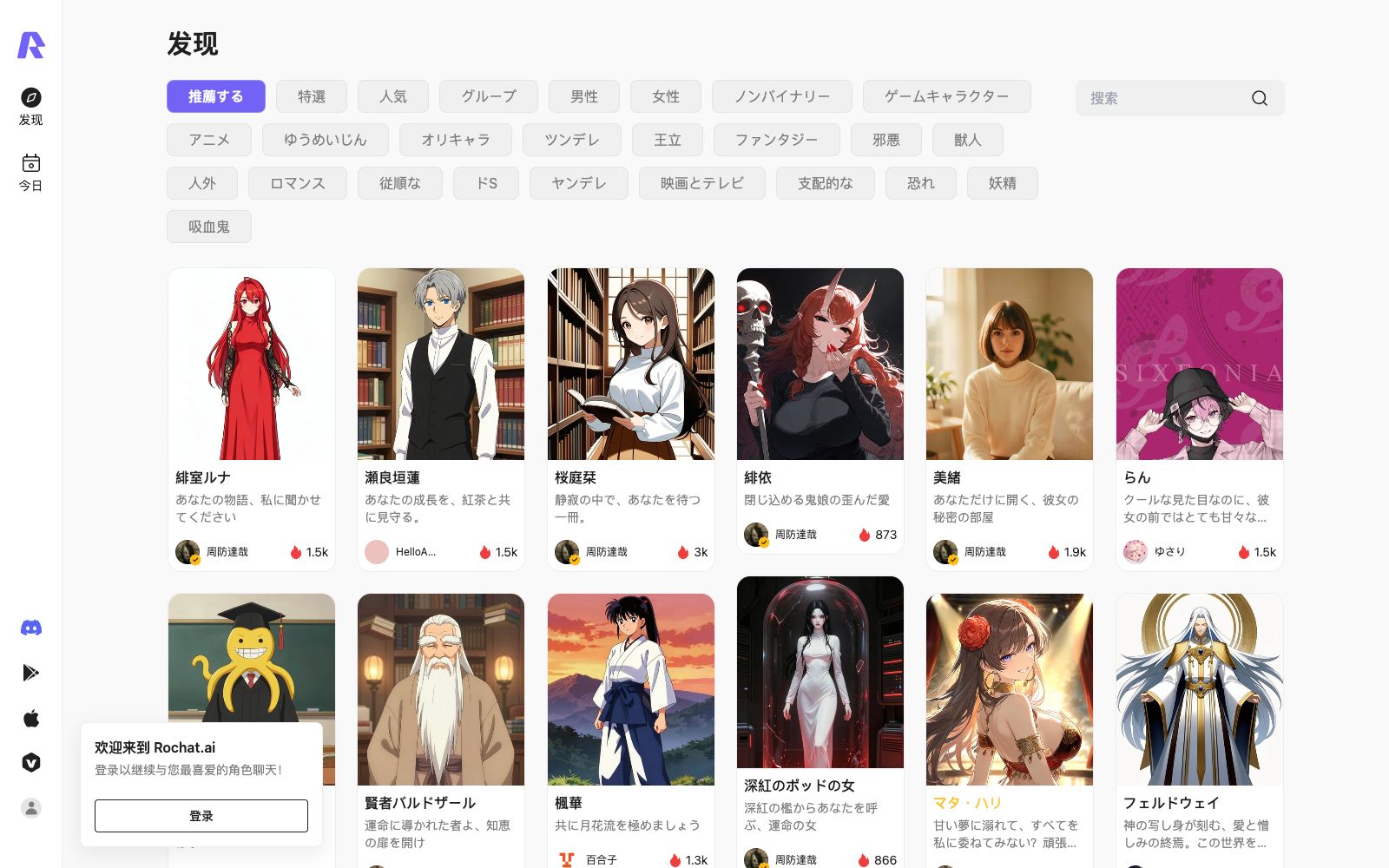Choose the ゲームキャラクター tag
Screen dimensions: 1389x868
[947, 96]
